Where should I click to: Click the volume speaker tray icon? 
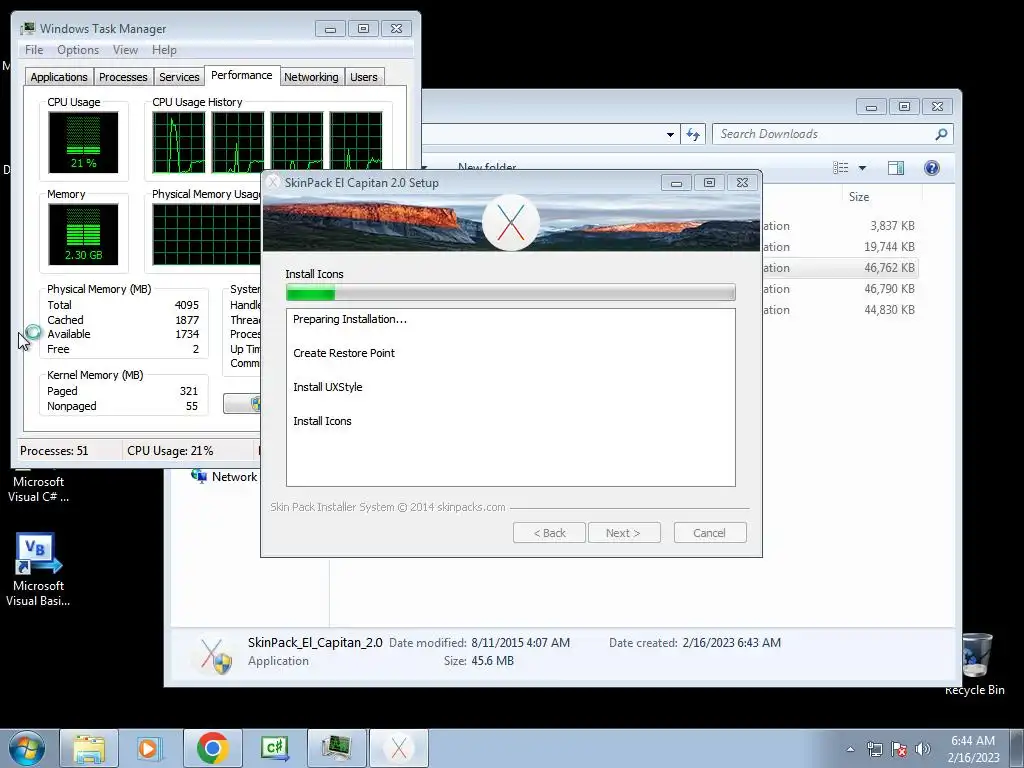pyautogui.click(x=922, y=749)
